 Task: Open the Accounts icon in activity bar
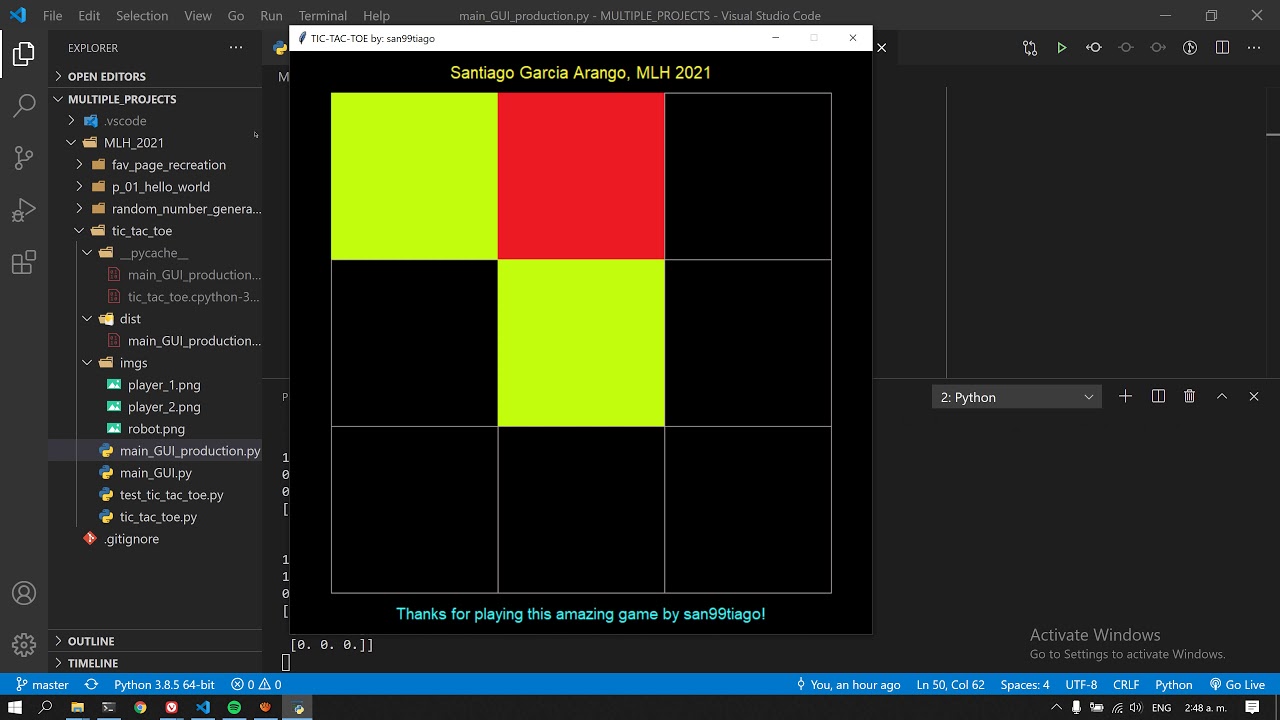click(24, 593)
